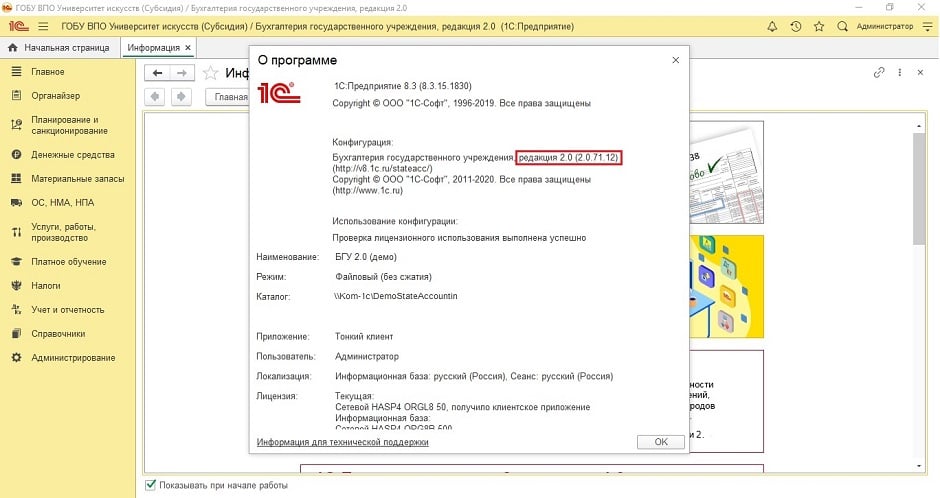The height and width of the screenshot is (498, 940).
Task: Switch to the Начальная страница tab
Action: (58, 48)
